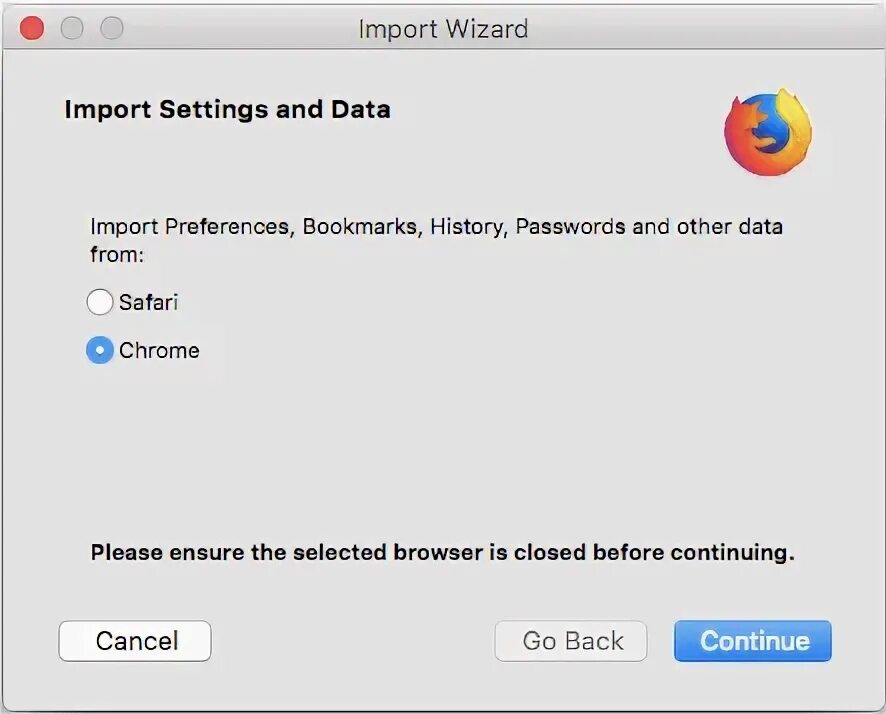This screenshot has height=714, width=886.
Task: Click 'other data' in the description text
Action: click(x=729, y=227)
